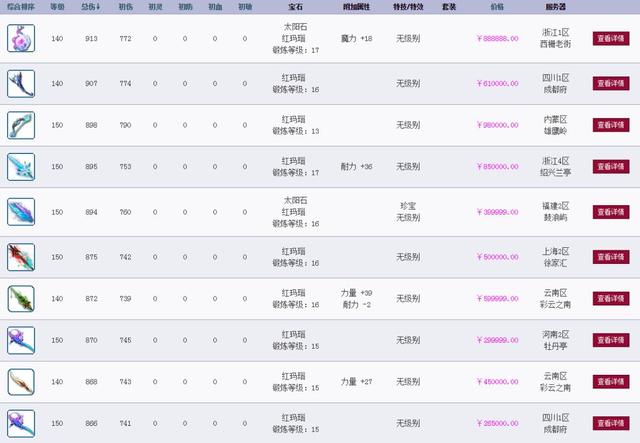View details of the ￥980000.00 listing
Screen dimensions: 640x443
click(612, 125)
